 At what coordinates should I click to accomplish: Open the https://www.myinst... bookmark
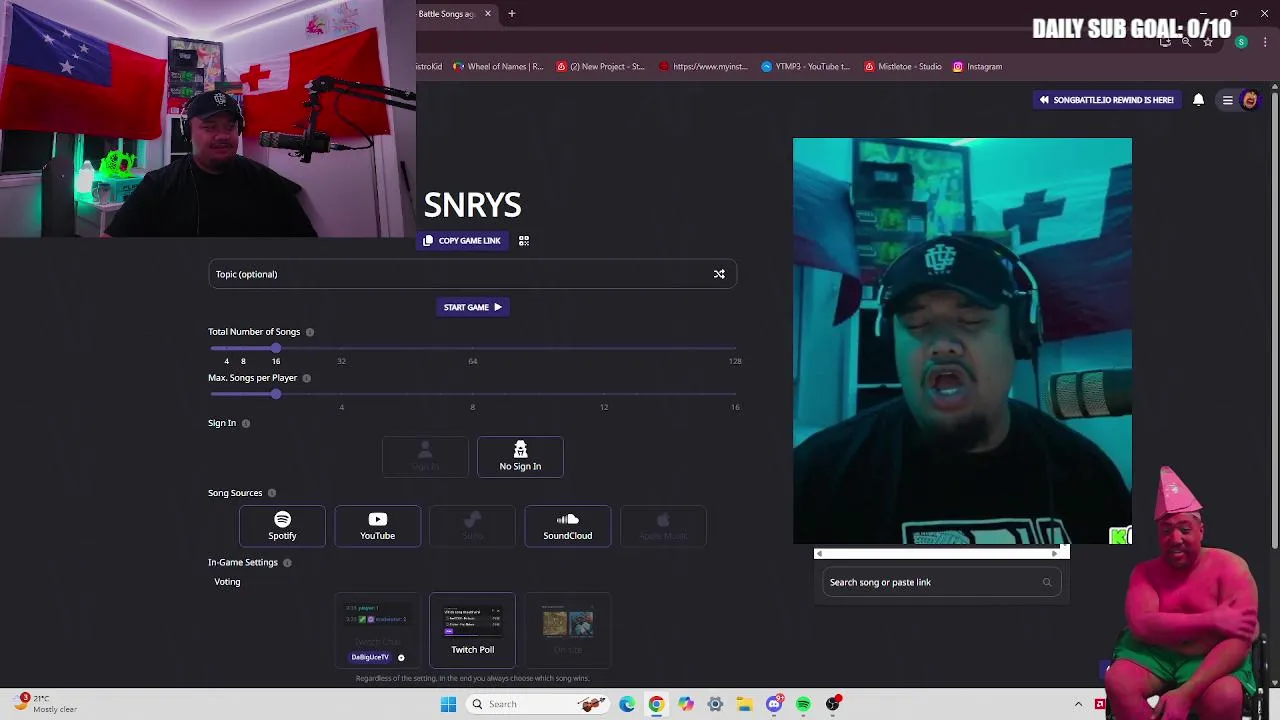tap(702, 67)
